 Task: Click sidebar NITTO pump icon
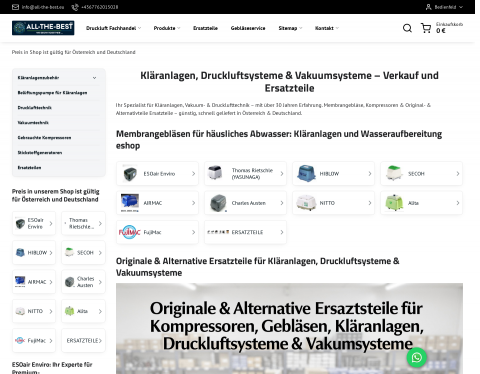click(x=20, y=311)
